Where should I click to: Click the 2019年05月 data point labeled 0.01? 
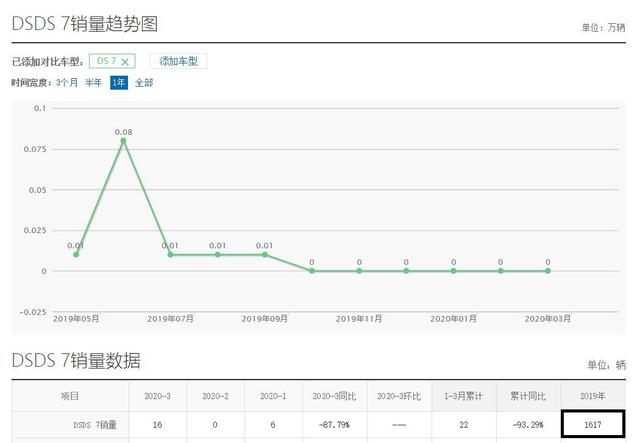76,254
